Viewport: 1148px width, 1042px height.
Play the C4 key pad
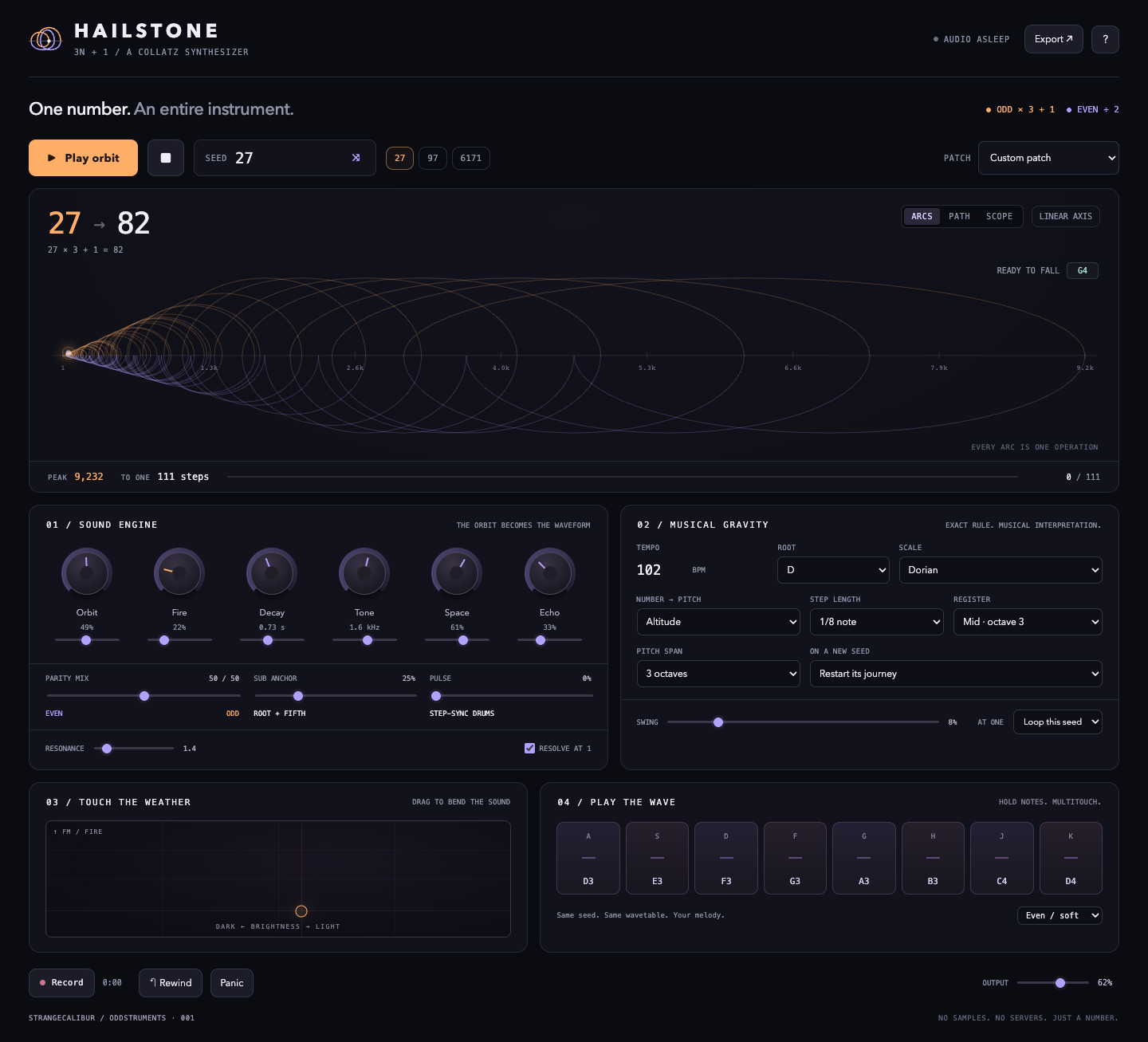pos(1002,858)
